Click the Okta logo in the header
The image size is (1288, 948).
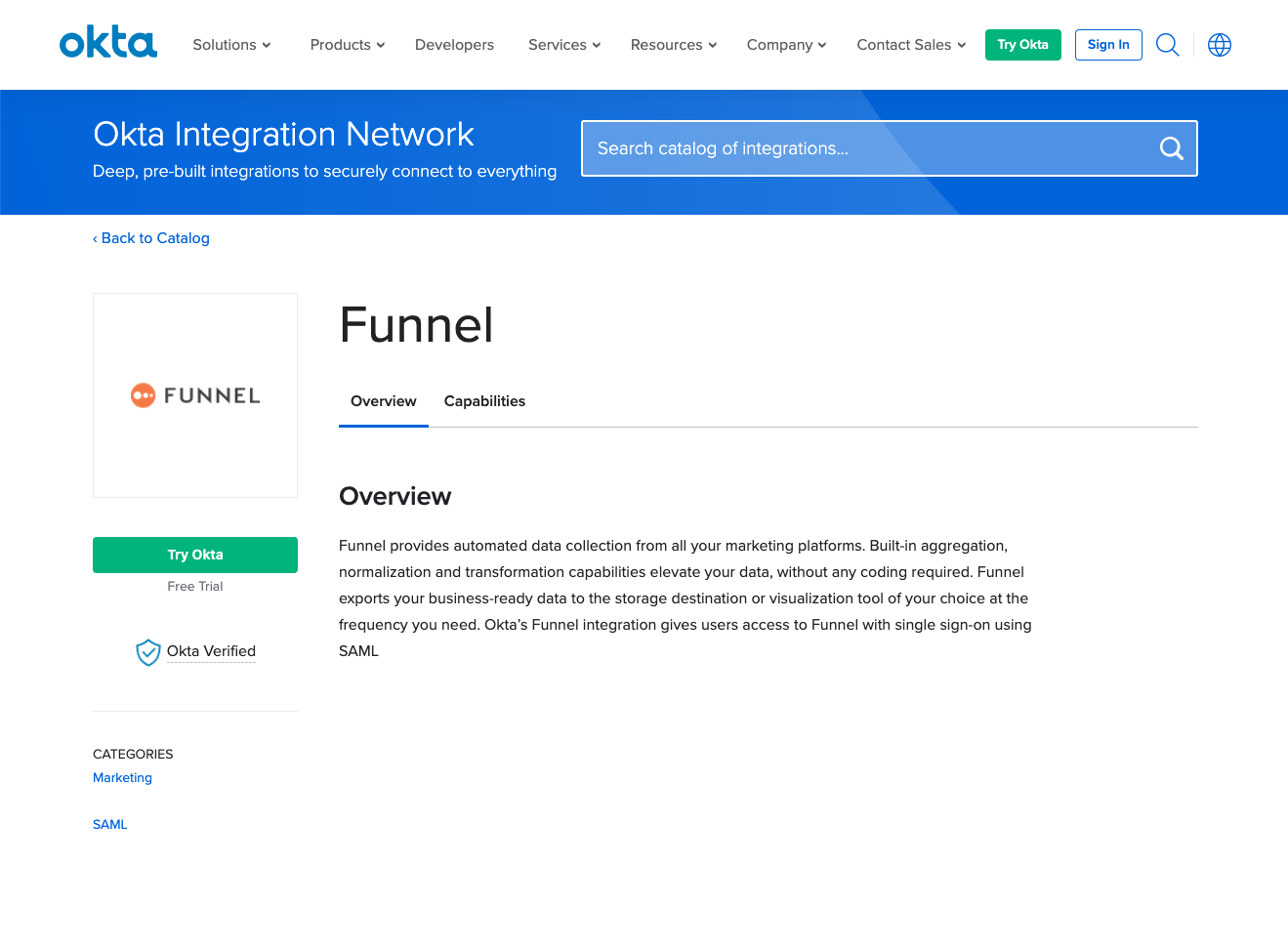point(107,43)
